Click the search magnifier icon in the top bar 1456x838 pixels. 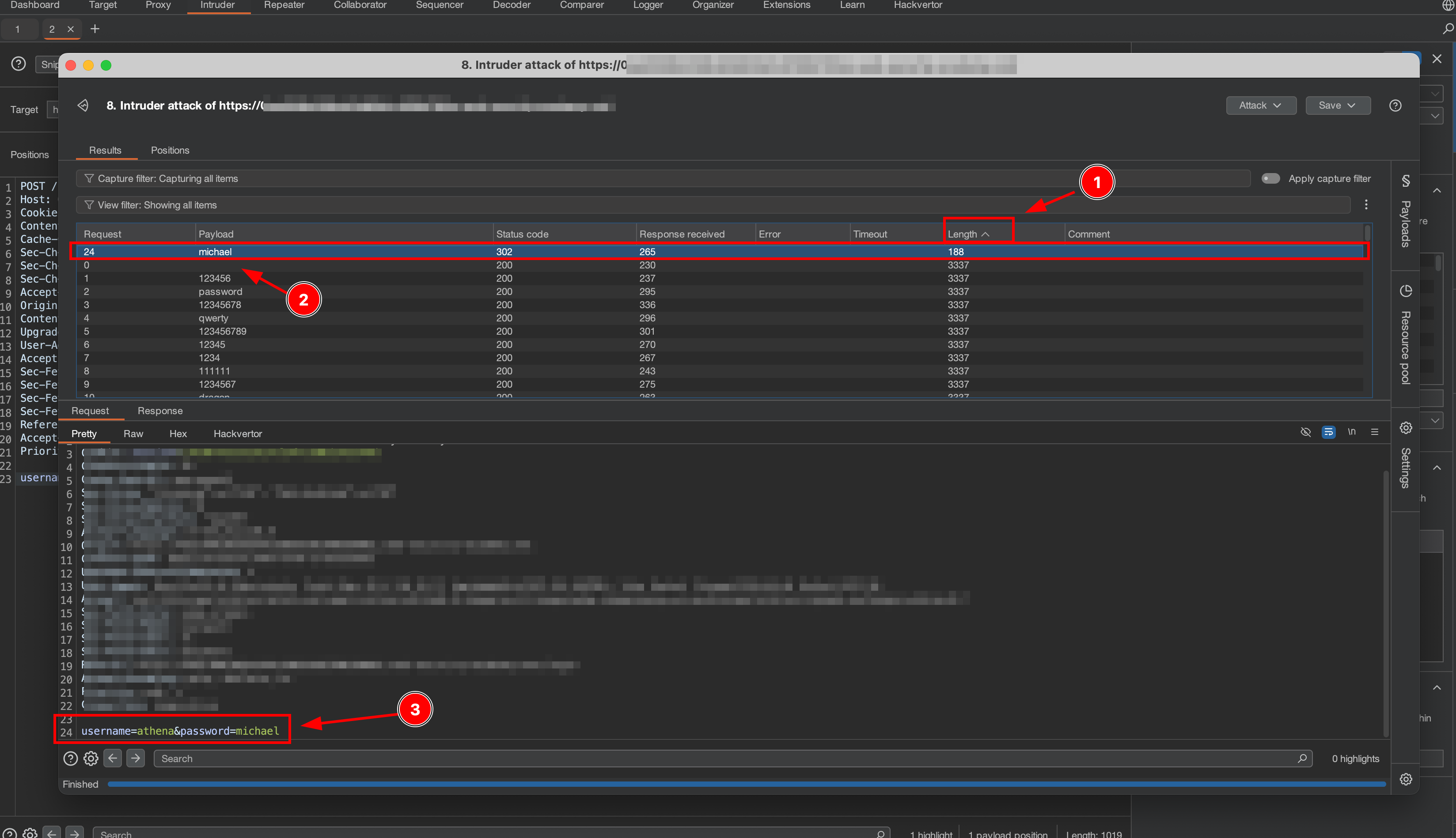point(1447,29)
